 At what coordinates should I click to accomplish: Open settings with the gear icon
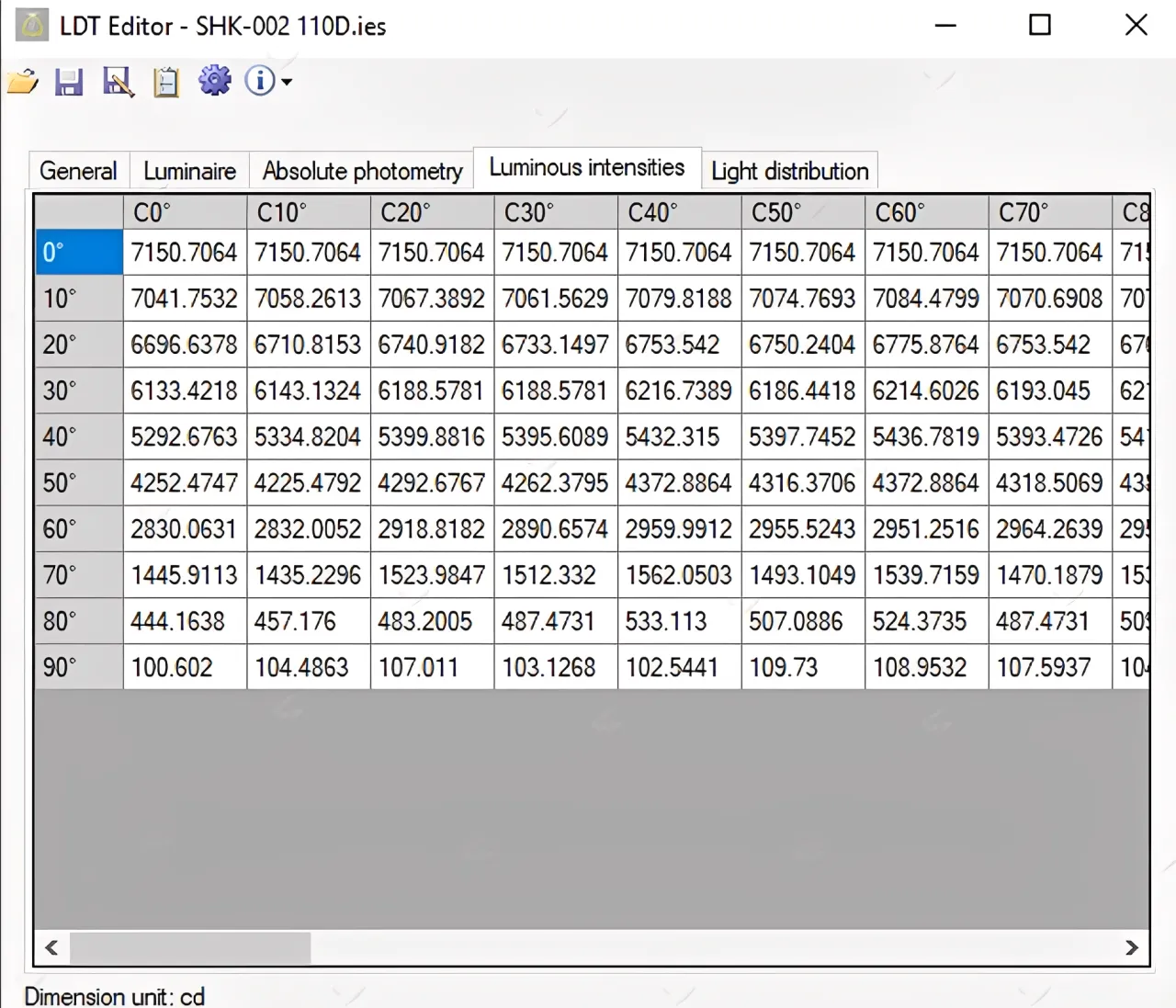click(214, 81)
